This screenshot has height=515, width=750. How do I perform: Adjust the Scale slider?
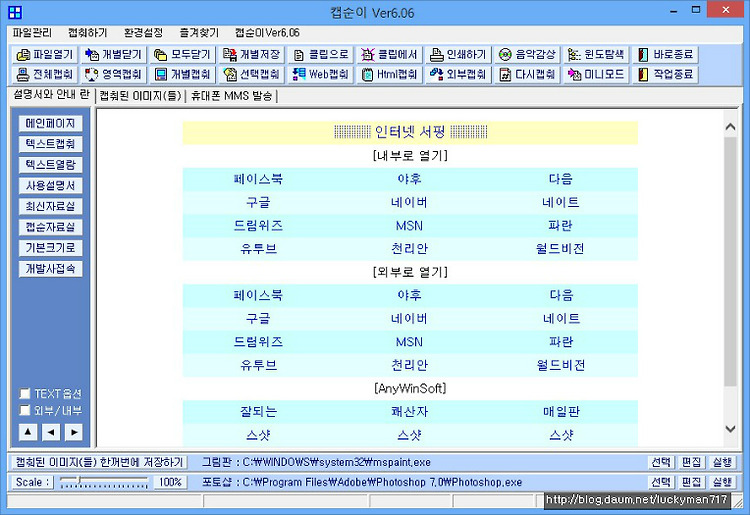104,482
